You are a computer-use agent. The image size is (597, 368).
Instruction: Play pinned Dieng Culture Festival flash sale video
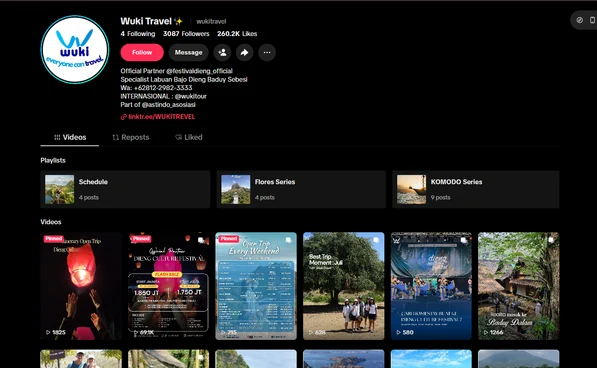click(169, 286)
